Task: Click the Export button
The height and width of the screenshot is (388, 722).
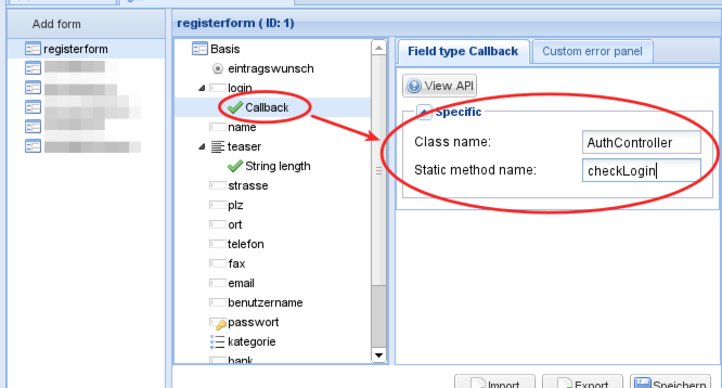Action: pos(582,382)
